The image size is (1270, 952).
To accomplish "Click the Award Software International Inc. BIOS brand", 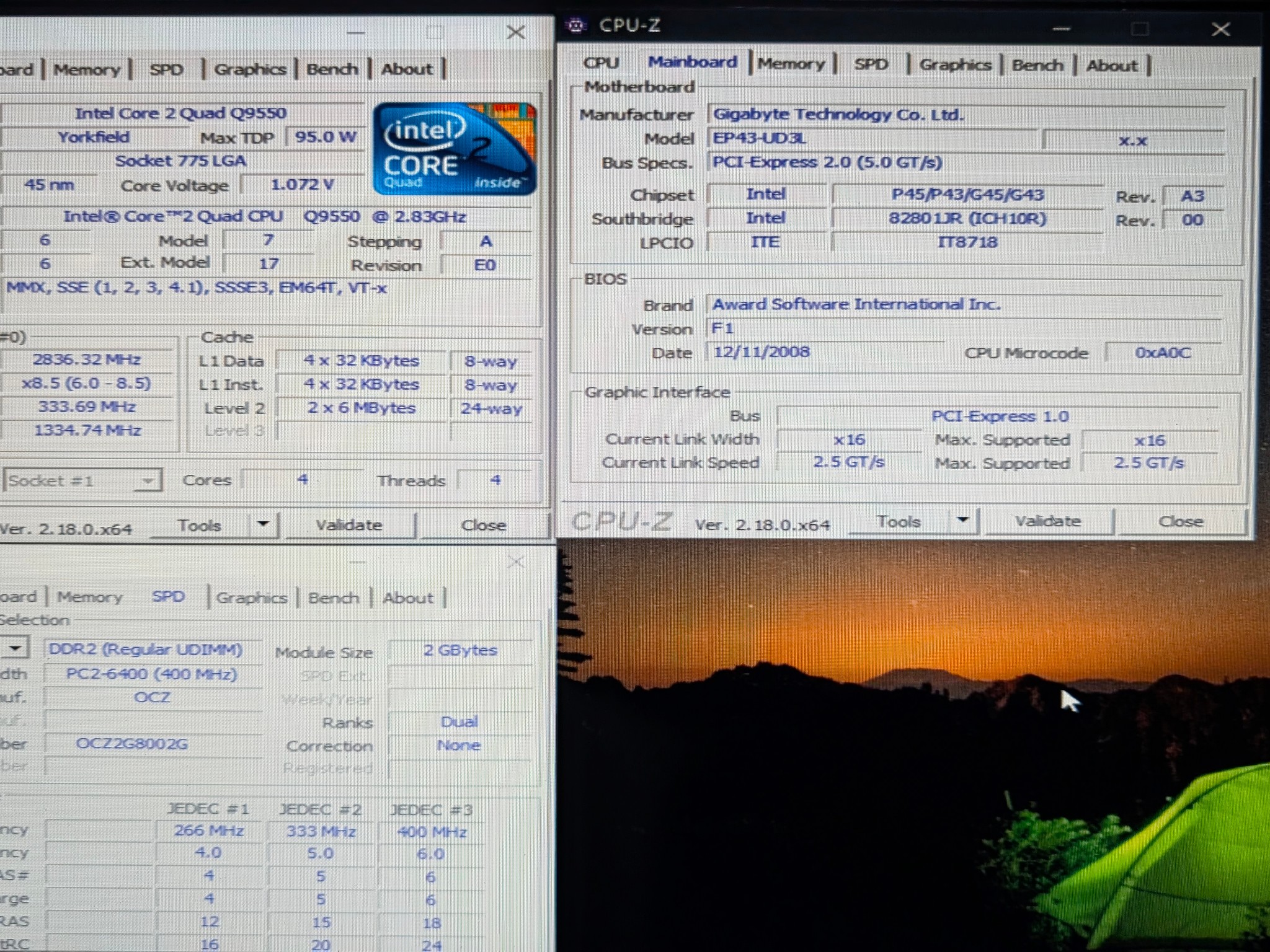I will pyautogui.click(x=965, y=304).
